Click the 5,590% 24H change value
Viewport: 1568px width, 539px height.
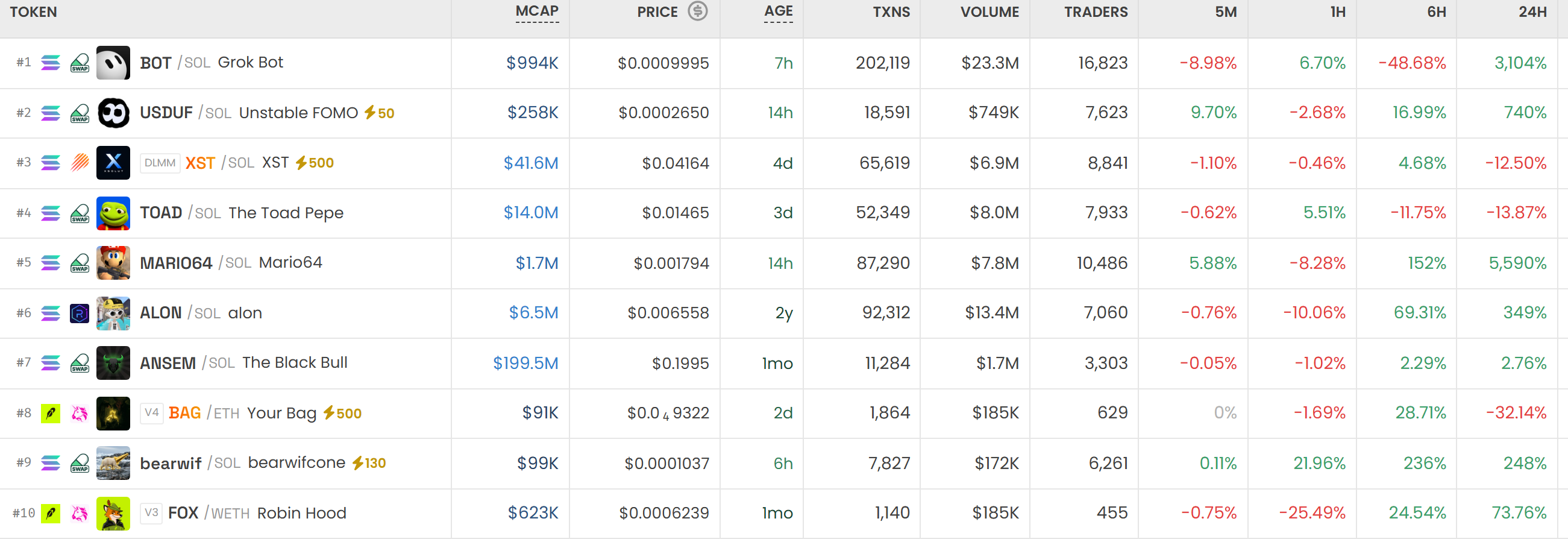[x=1517, y=263]
